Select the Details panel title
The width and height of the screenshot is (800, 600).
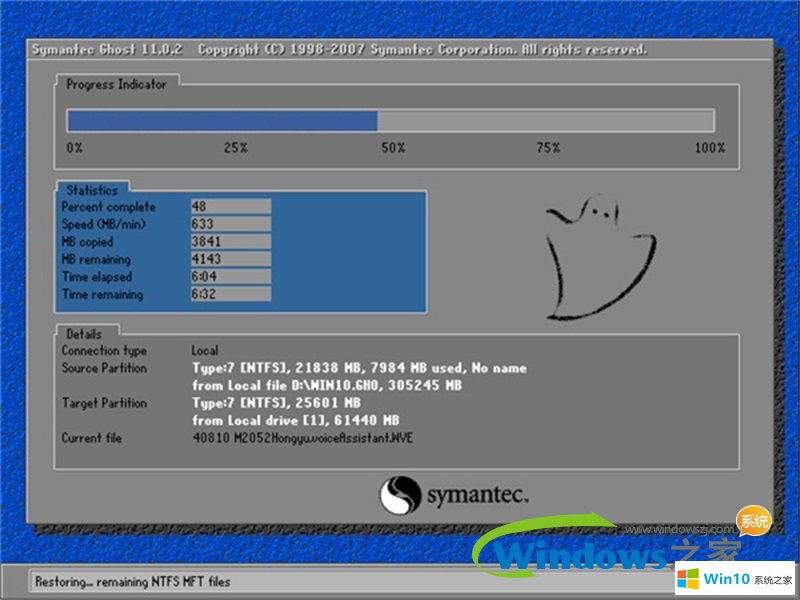[x=84, y=334]
